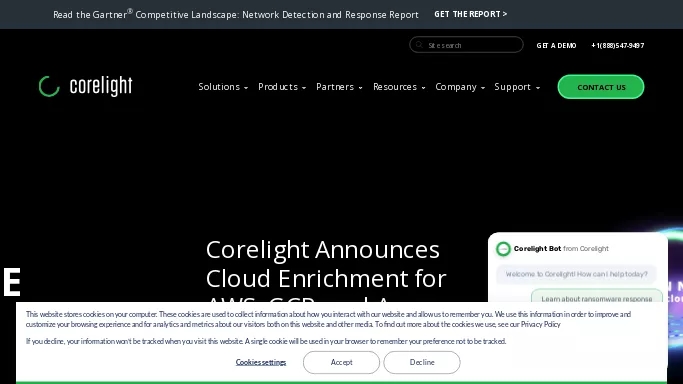Click Get the Report link

click(470, 14)
